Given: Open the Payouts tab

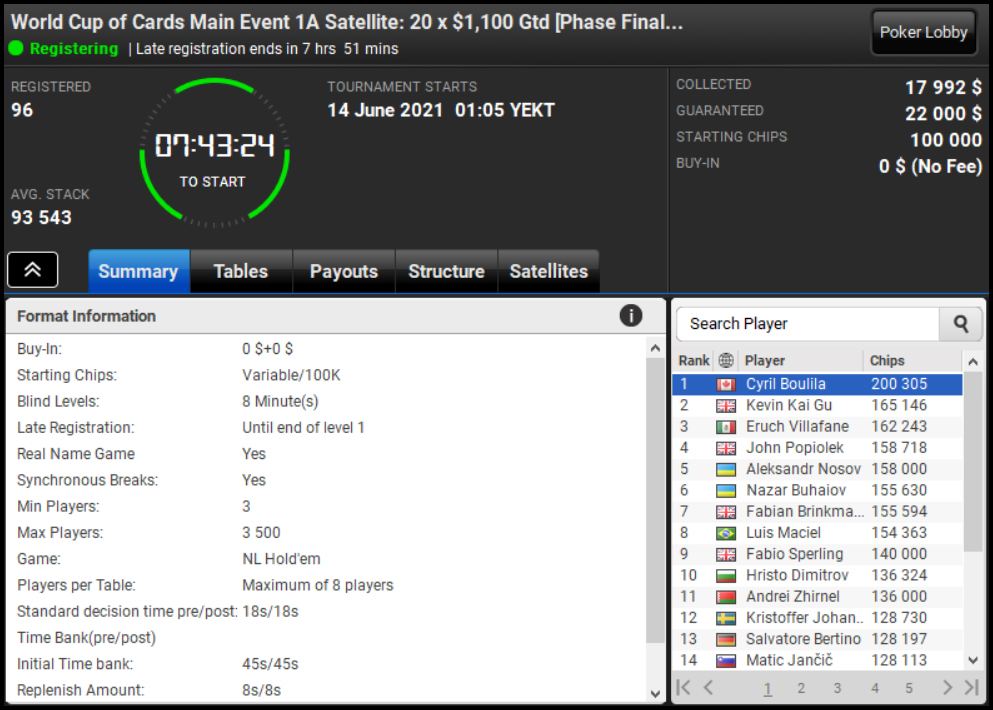Looking at the screenshot, I should coord(344,271).
